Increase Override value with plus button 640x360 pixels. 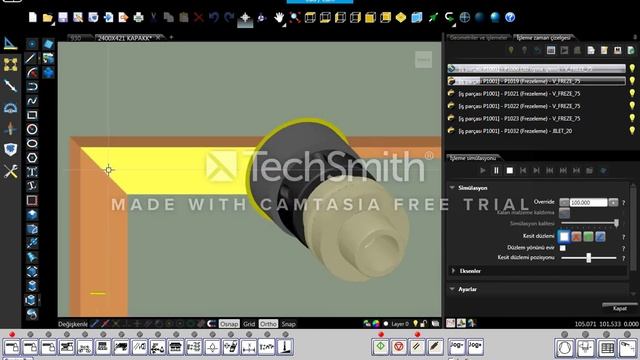pos(613,202)
